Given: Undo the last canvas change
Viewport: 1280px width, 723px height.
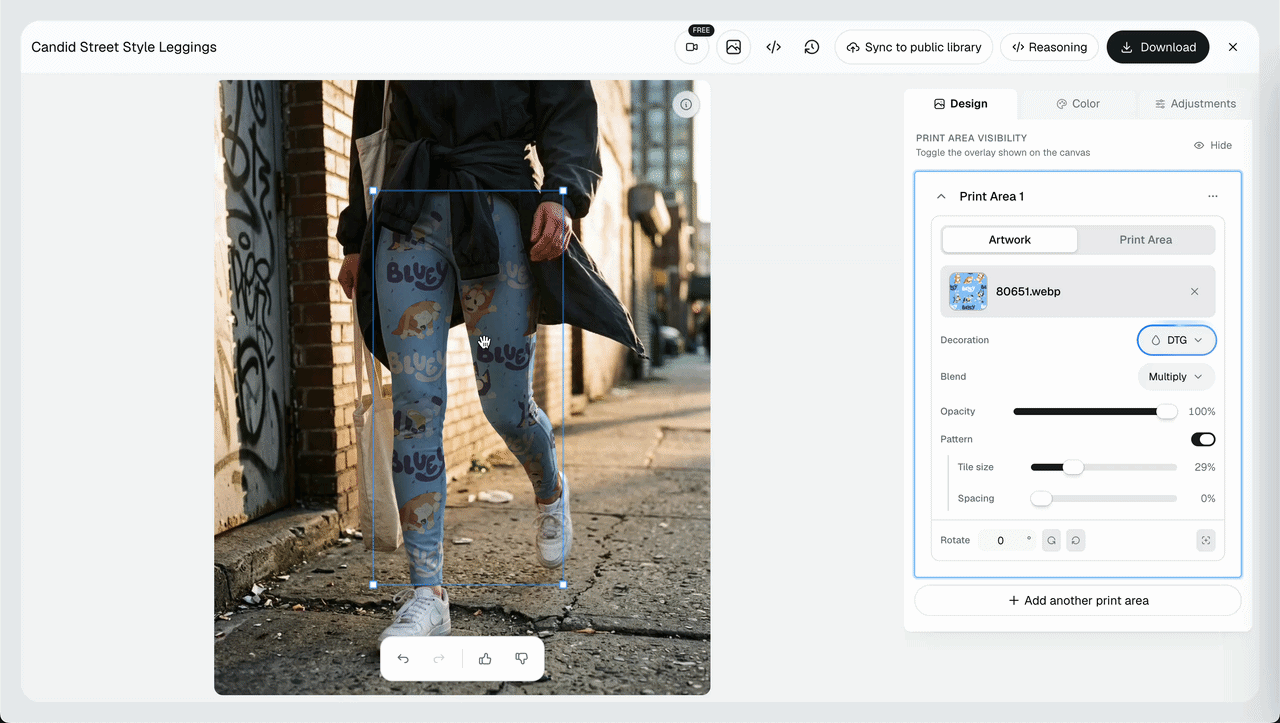Looking at the screenshot, I should coord(403,658).
